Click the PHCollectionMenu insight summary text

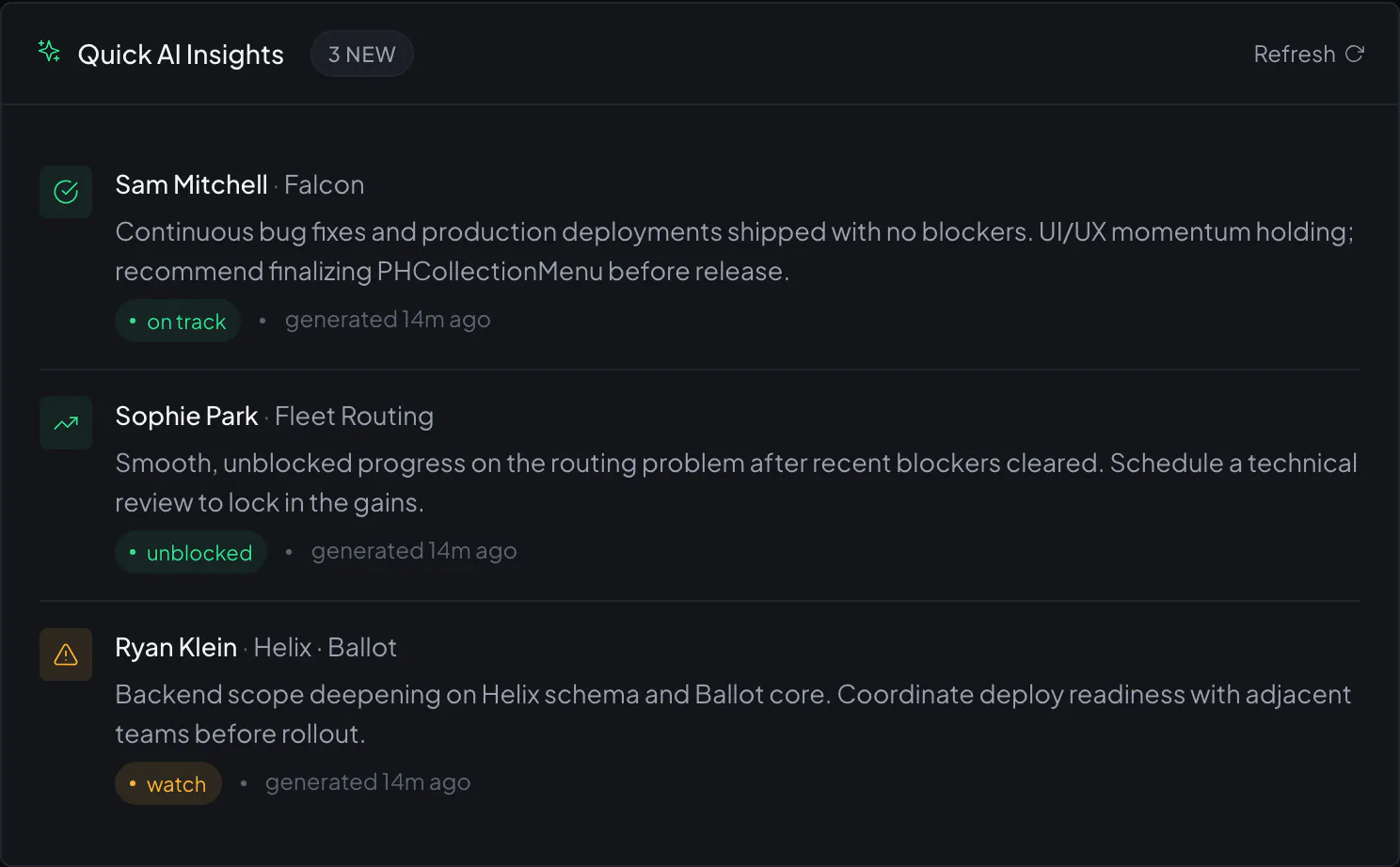(x=735, y=251)
